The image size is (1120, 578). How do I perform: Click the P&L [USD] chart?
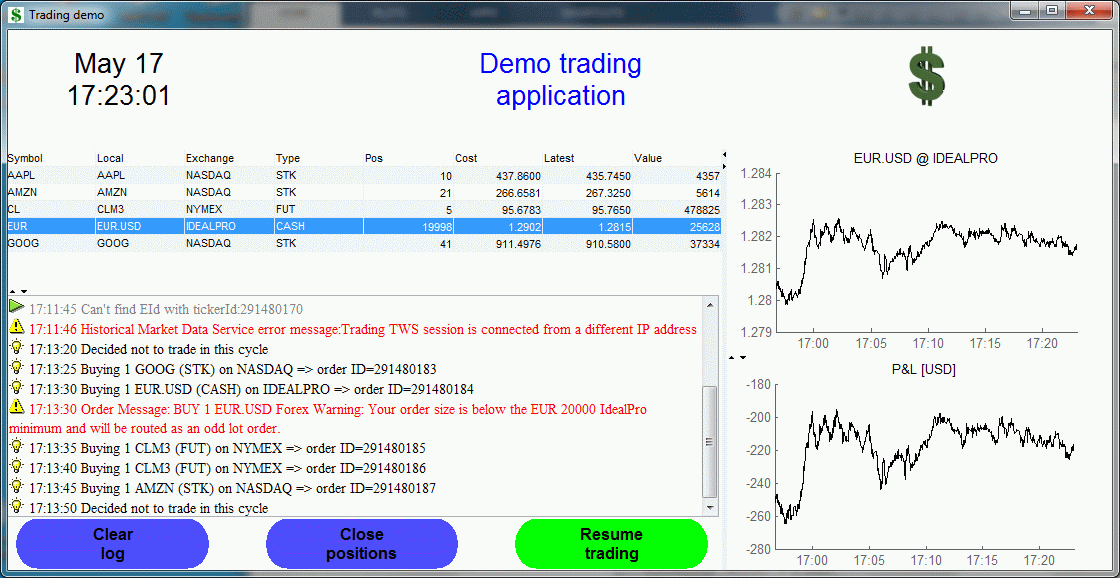[x=926, y=467]
